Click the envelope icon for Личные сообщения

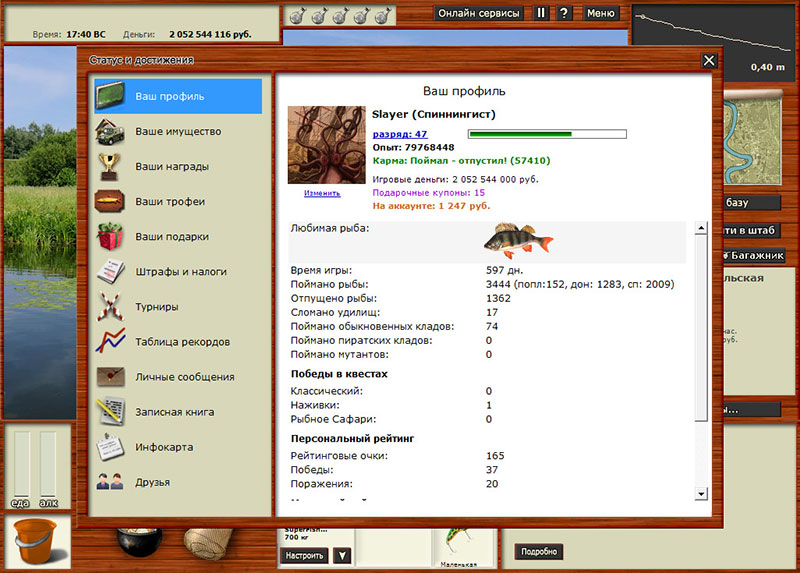coord(110,377)
